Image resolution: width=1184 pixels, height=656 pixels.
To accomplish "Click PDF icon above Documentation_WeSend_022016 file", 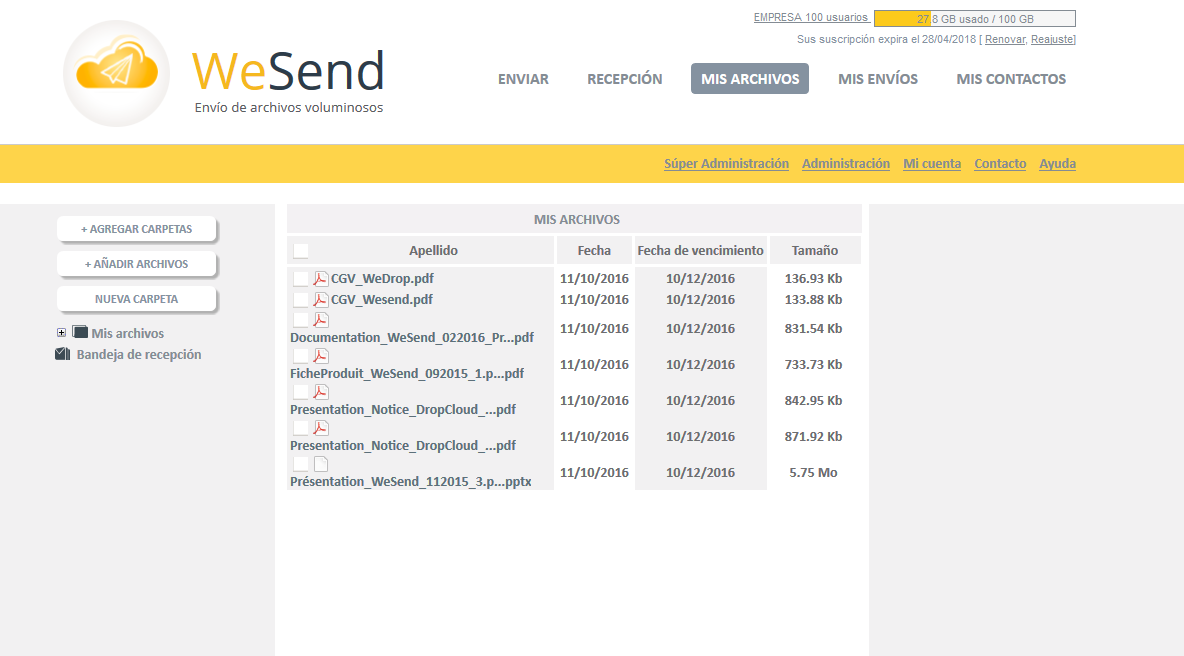I will [321, 320].
